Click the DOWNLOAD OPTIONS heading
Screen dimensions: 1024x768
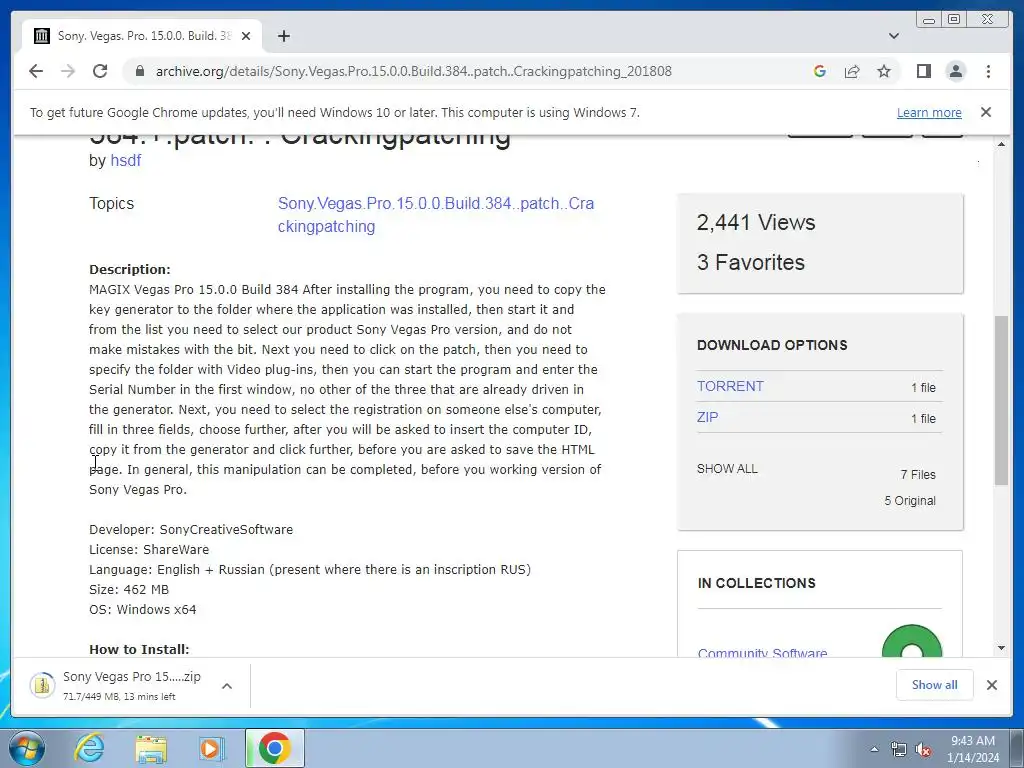click(772, 345)
